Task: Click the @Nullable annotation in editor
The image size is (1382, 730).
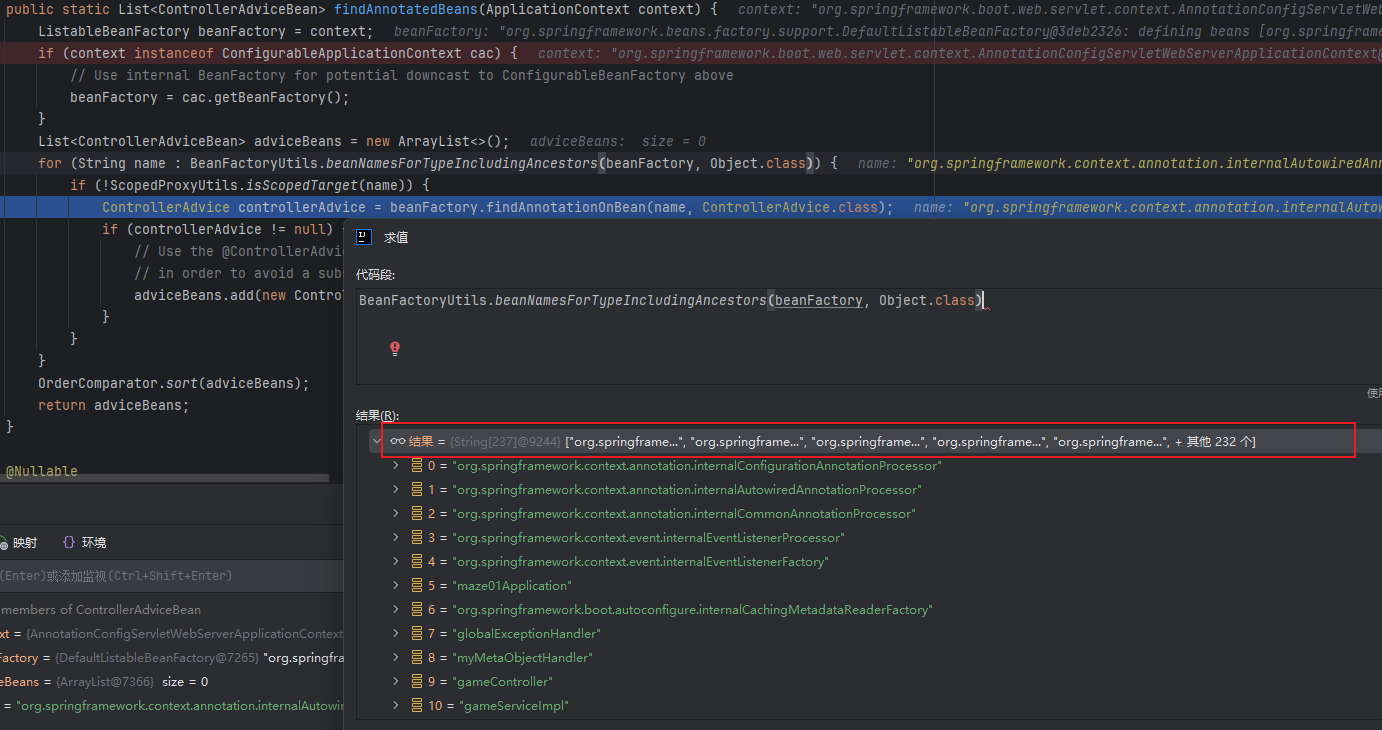Action: coord(41,471)
